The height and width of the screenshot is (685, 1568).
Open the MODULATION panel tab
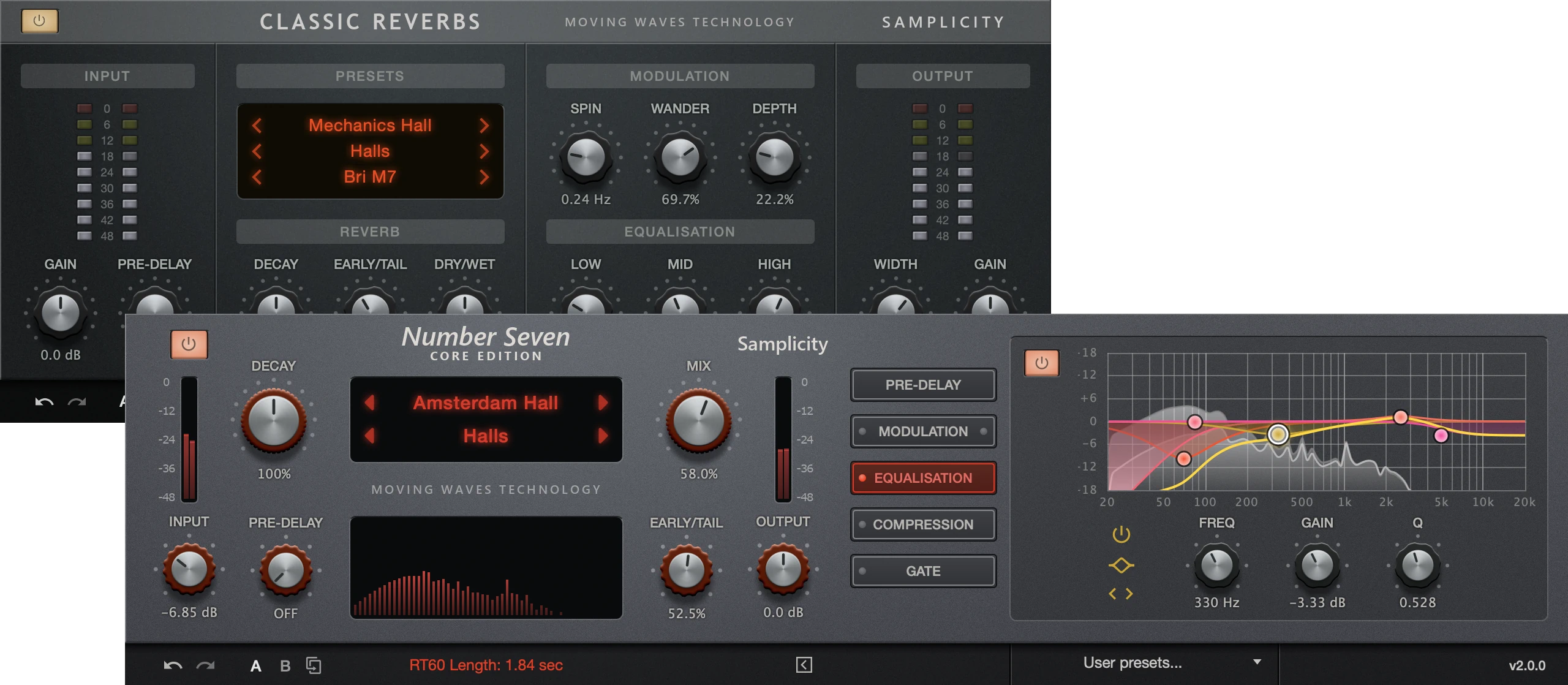pos(923,431)
